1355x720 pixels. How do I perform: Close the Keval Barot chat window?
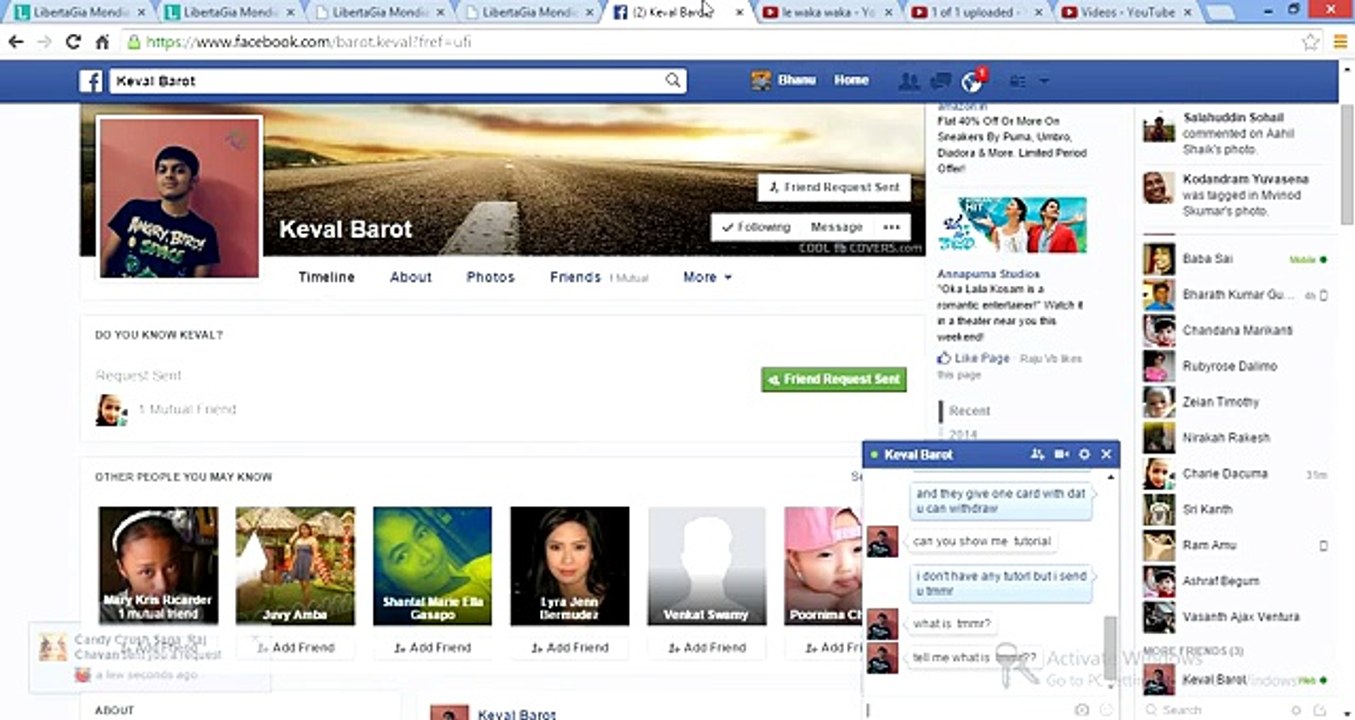point(1106,454)
